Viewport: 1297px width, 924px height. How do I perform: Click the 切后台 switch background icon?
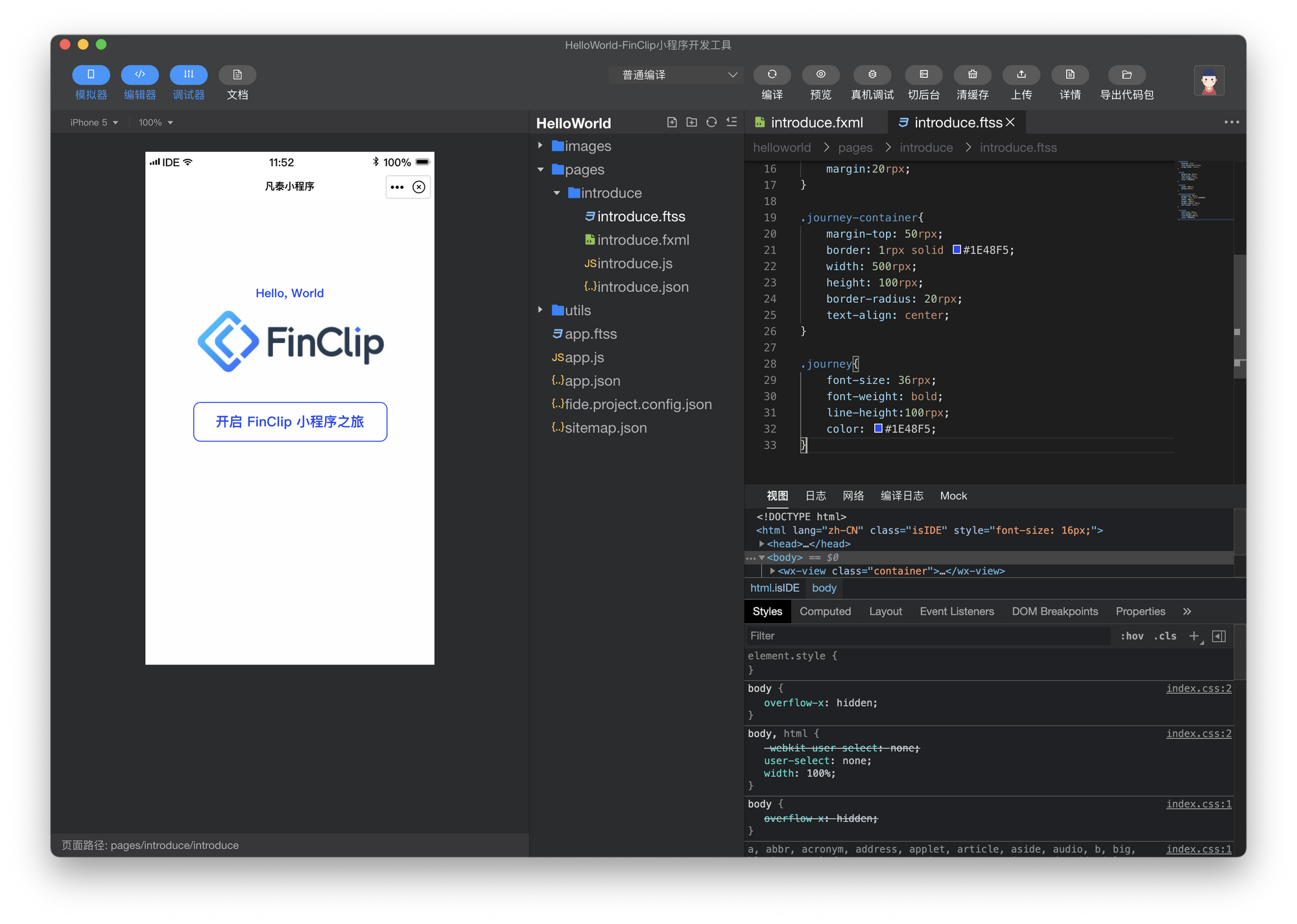pyautogui.click(x=923, y=75)
